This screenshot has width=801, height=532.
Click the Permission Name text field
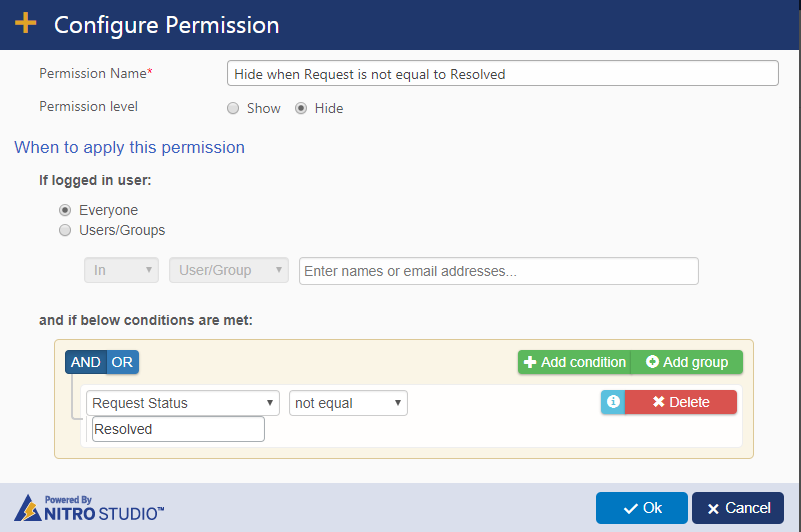click(x=503, y=74)
